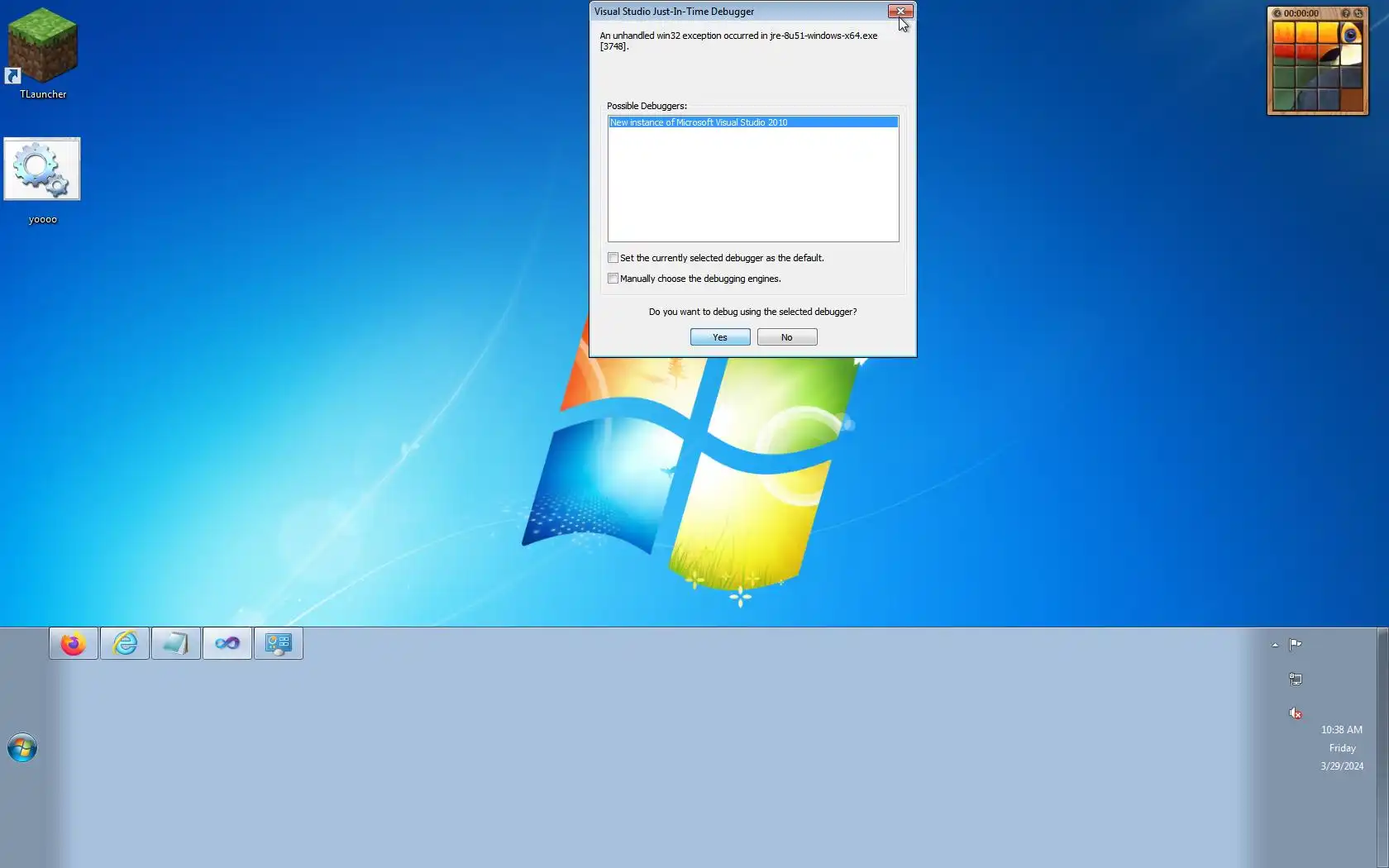The height and width of the screenshot is (868, 1389).
Task: Click the puzzle gadget back arrow
Action: click(x=1277, y=13)
